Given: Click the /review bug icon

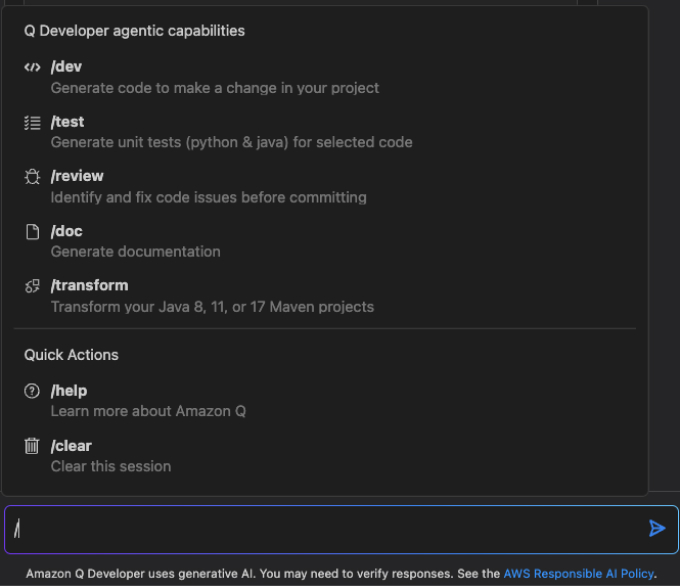Looking at the screenshot, I should click(32, 177).
